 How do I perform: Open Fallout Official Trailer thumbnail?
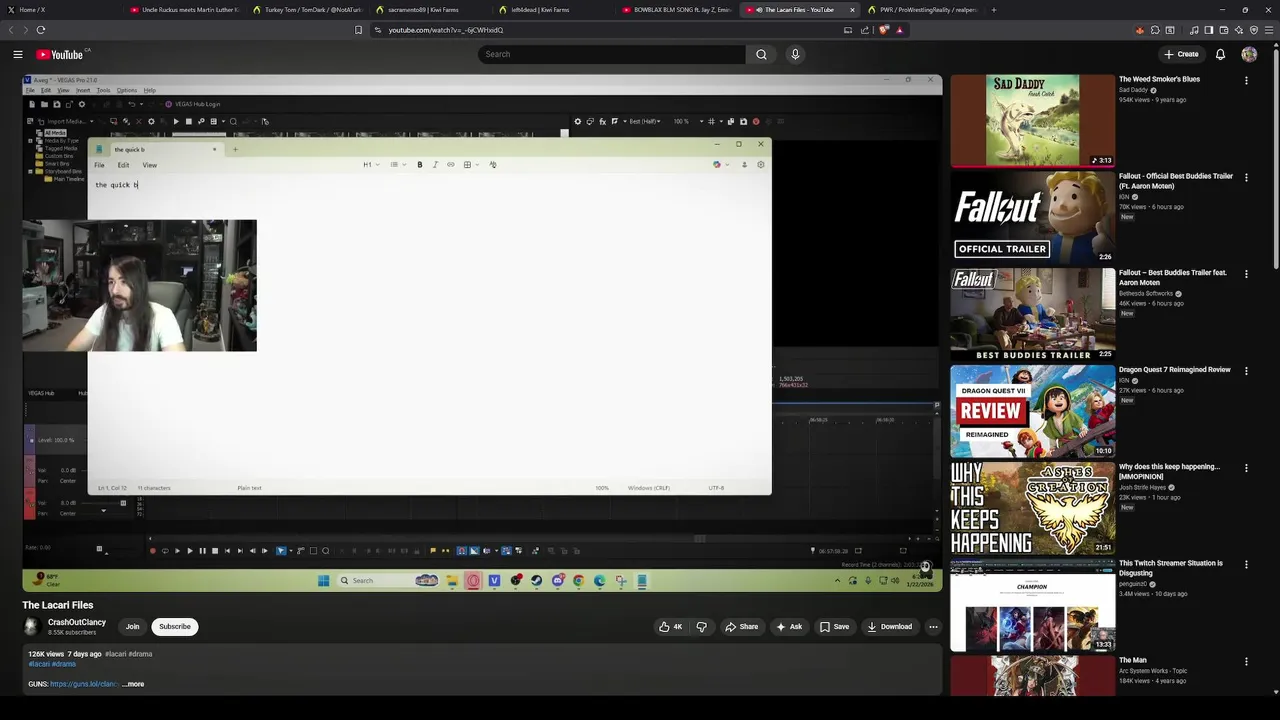pyautogui.click(x=1032, y=216)
